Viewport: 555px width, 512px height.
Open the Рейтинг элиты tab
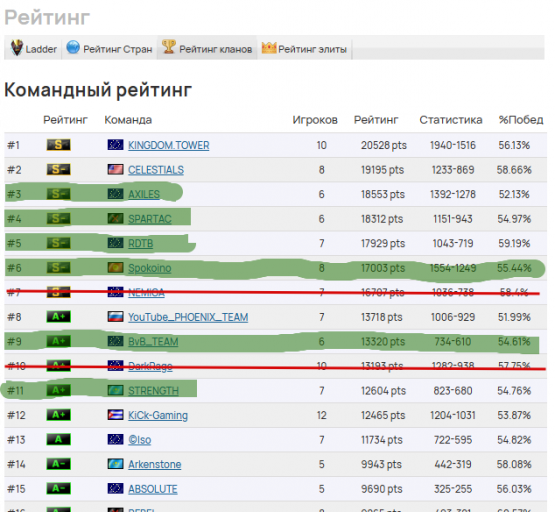pos(304,48)
